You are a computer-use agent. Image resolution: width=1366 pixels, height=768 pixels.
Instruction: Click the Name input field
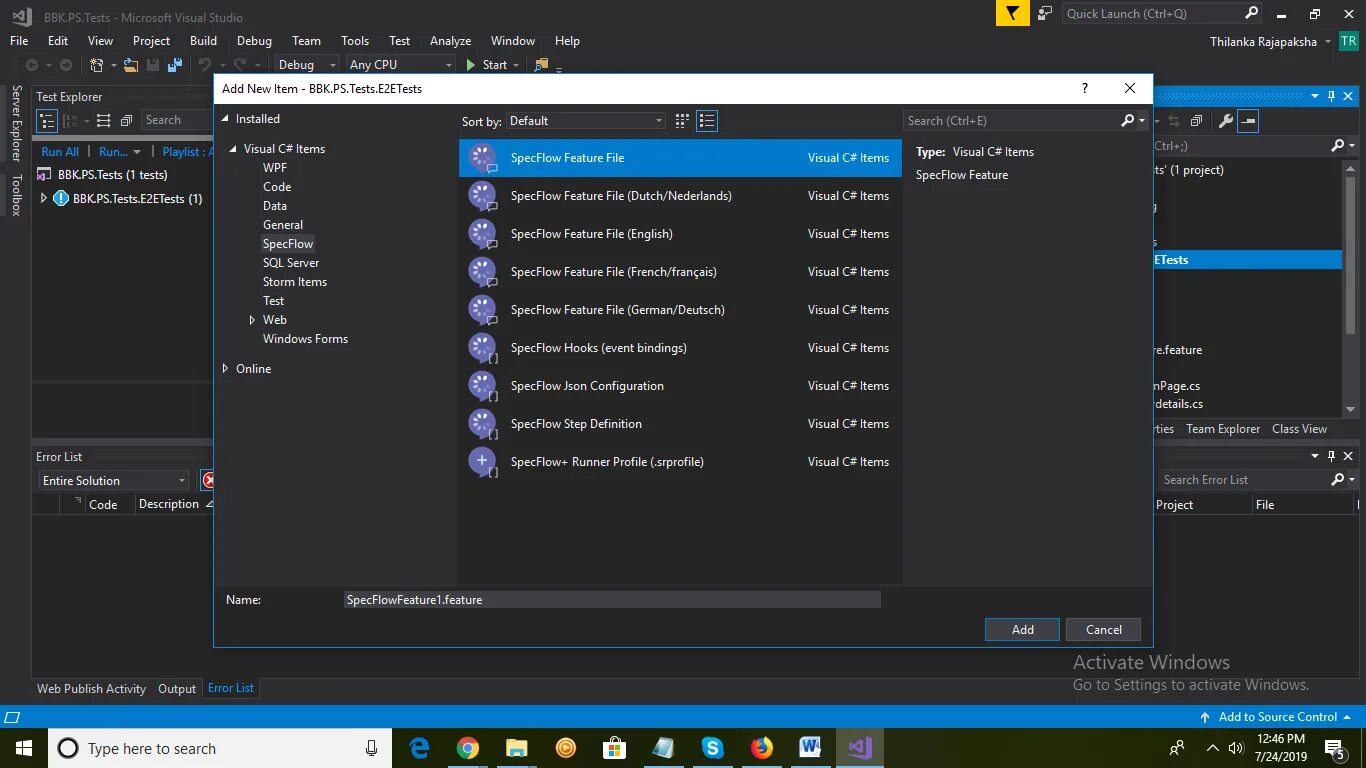tap(612, 600)
